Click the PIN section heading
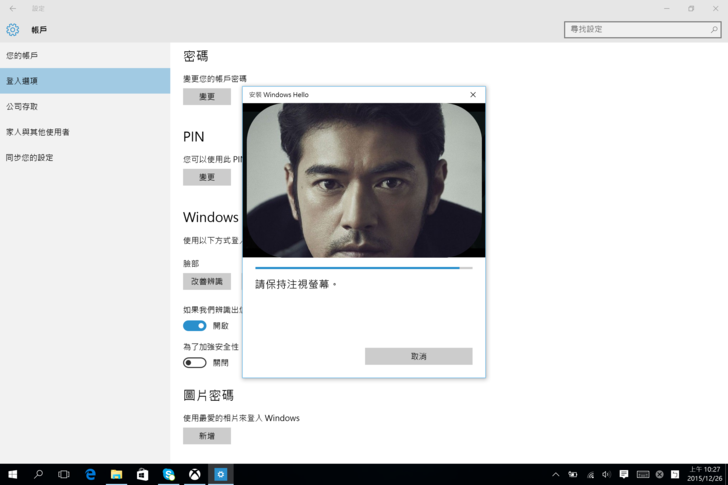Viewport: 728px width, 485px height. pyautogui.click(x=194, y=136)
